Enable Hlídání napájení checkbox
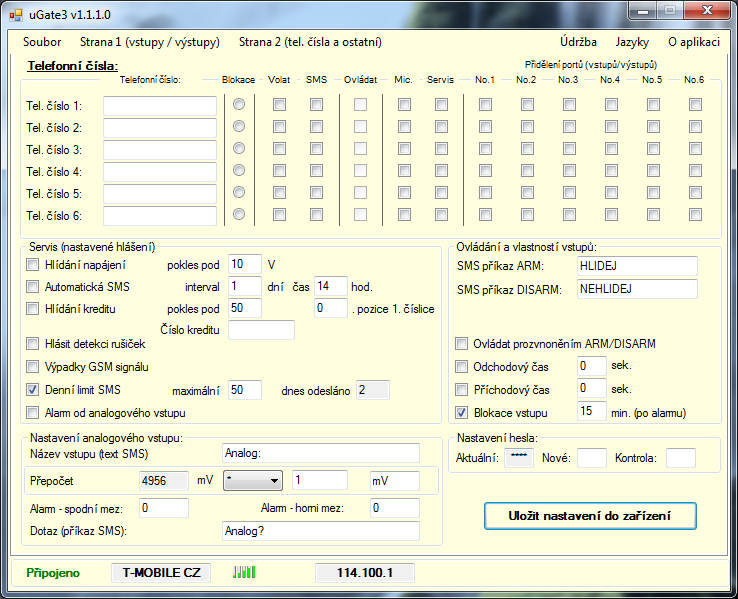Image resolution: width=738 pixels, height=599 pixels. pos(32,264)
